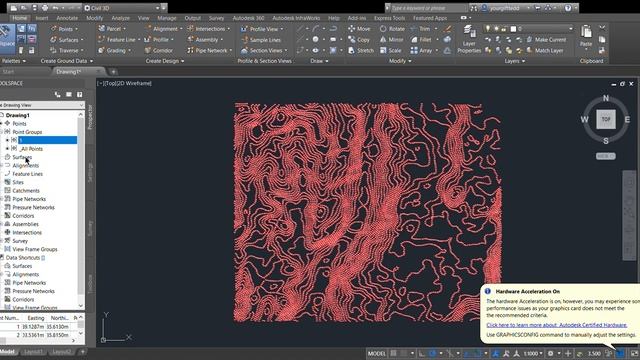
Task: Add a new layout tab with plus
Action: pyautogui.click(x=82, y=351)
